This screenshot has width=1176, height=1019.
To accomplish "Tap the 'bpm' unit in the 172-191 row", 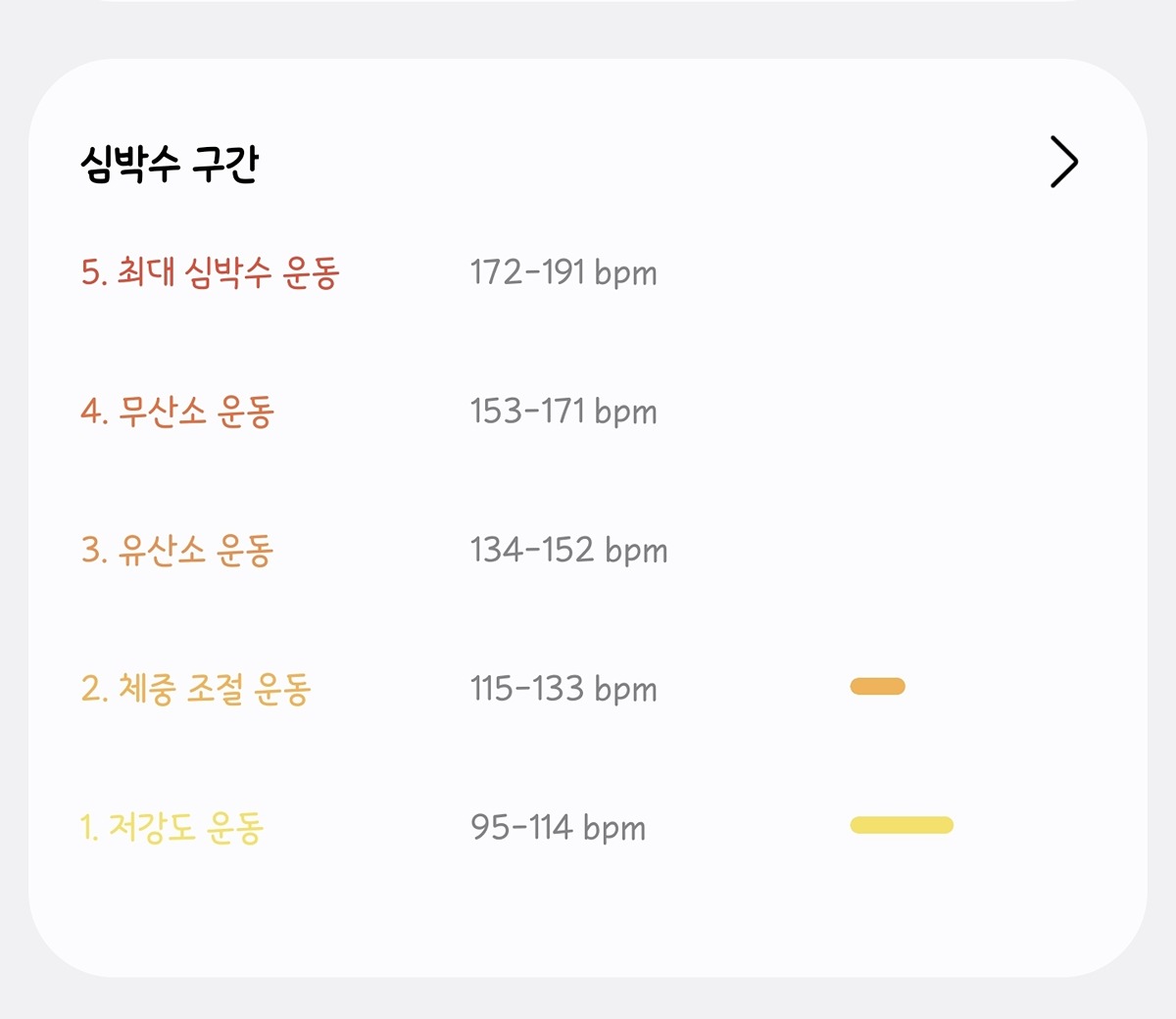I will click(625, 273).
